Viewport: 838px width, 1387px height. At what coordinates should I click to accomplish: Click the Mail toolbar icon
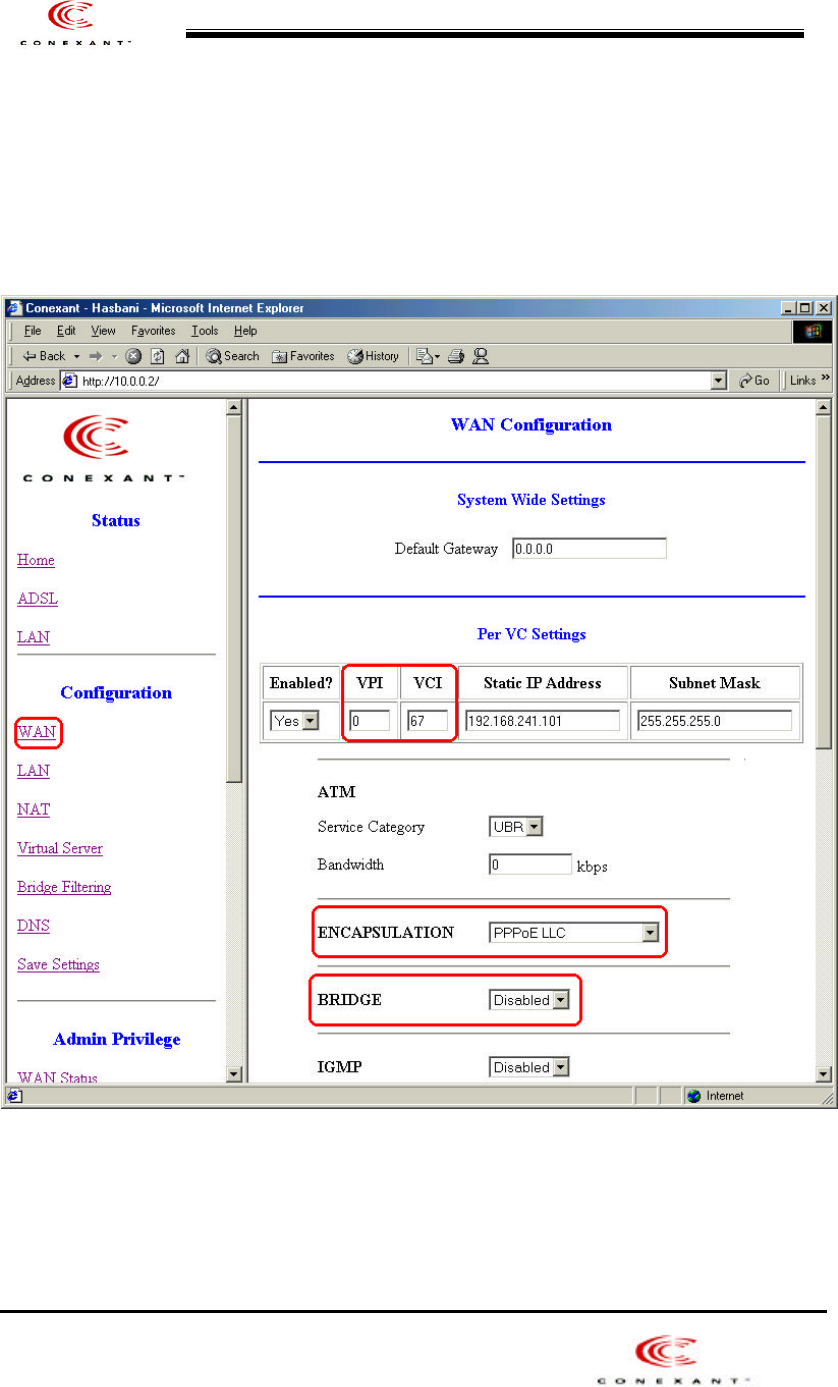click(429, 356)
